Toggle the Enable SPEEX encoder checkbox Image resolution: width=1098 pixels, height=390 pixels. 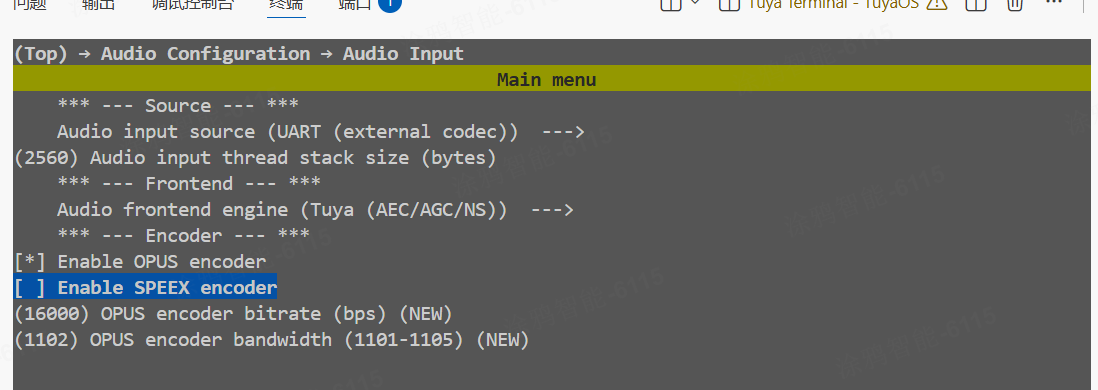click(30, 288)
